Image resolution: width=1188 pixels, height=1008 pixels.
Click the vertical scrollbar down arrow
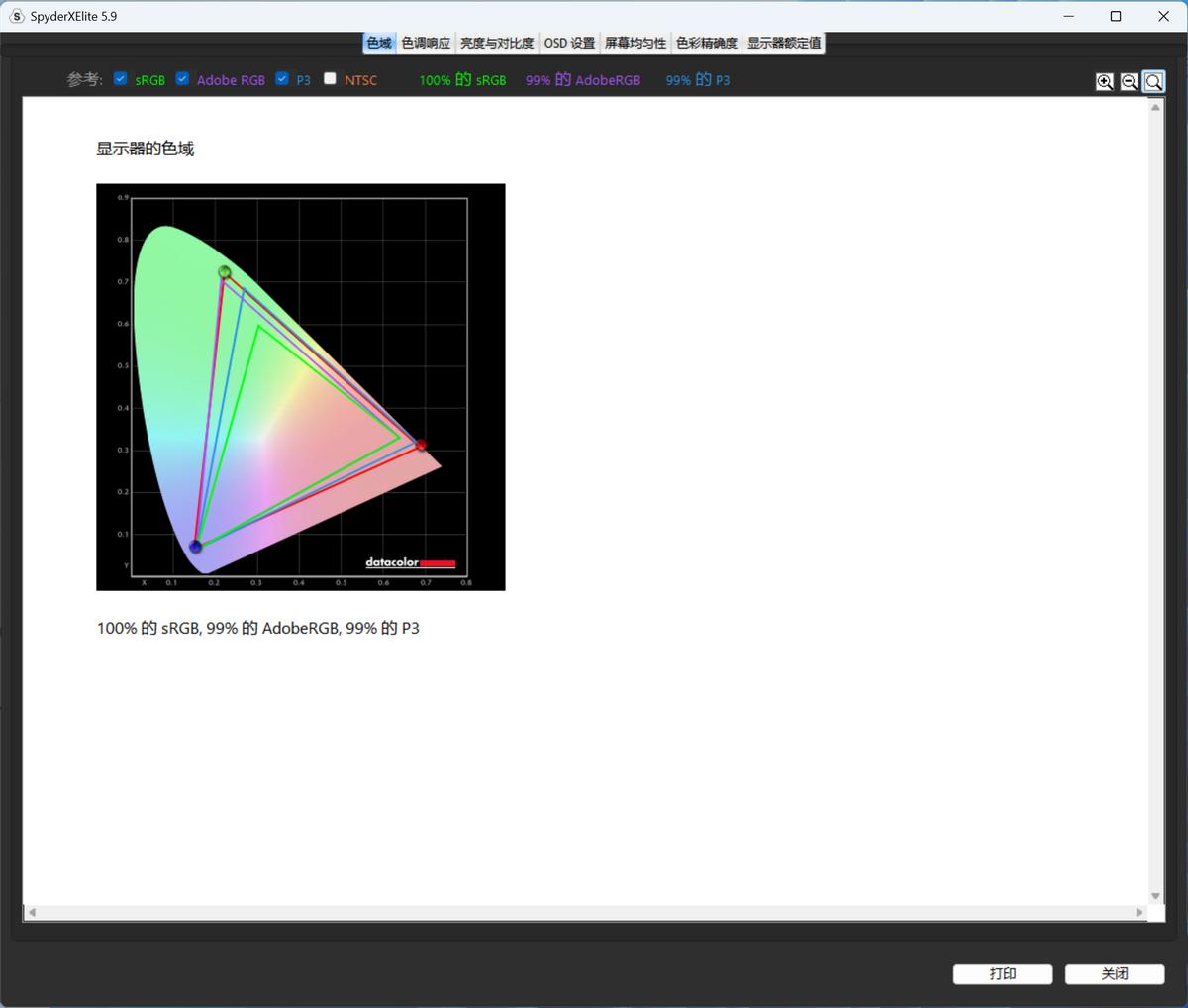click(1155, 896)
